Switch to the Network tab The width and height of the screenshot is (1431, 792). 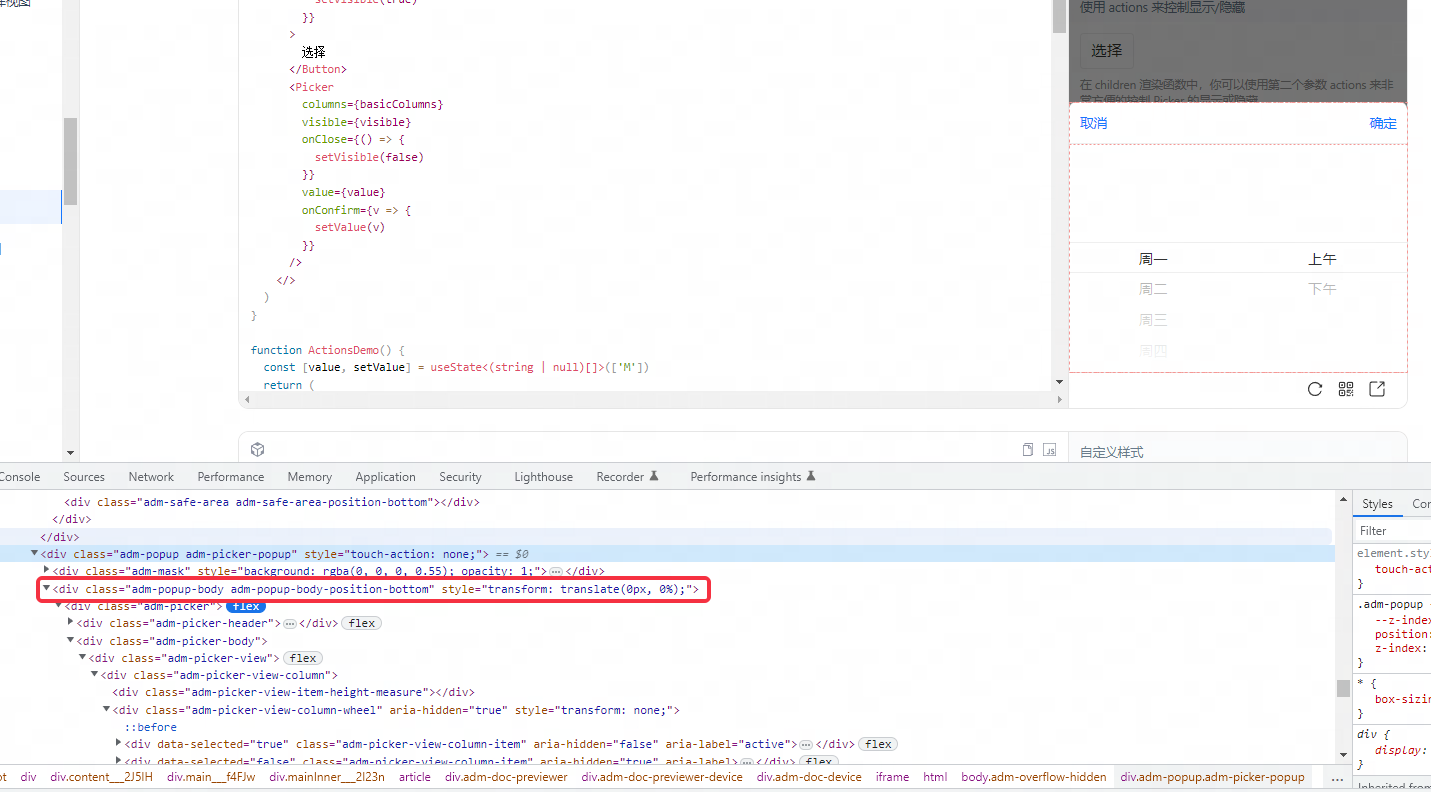151,476
